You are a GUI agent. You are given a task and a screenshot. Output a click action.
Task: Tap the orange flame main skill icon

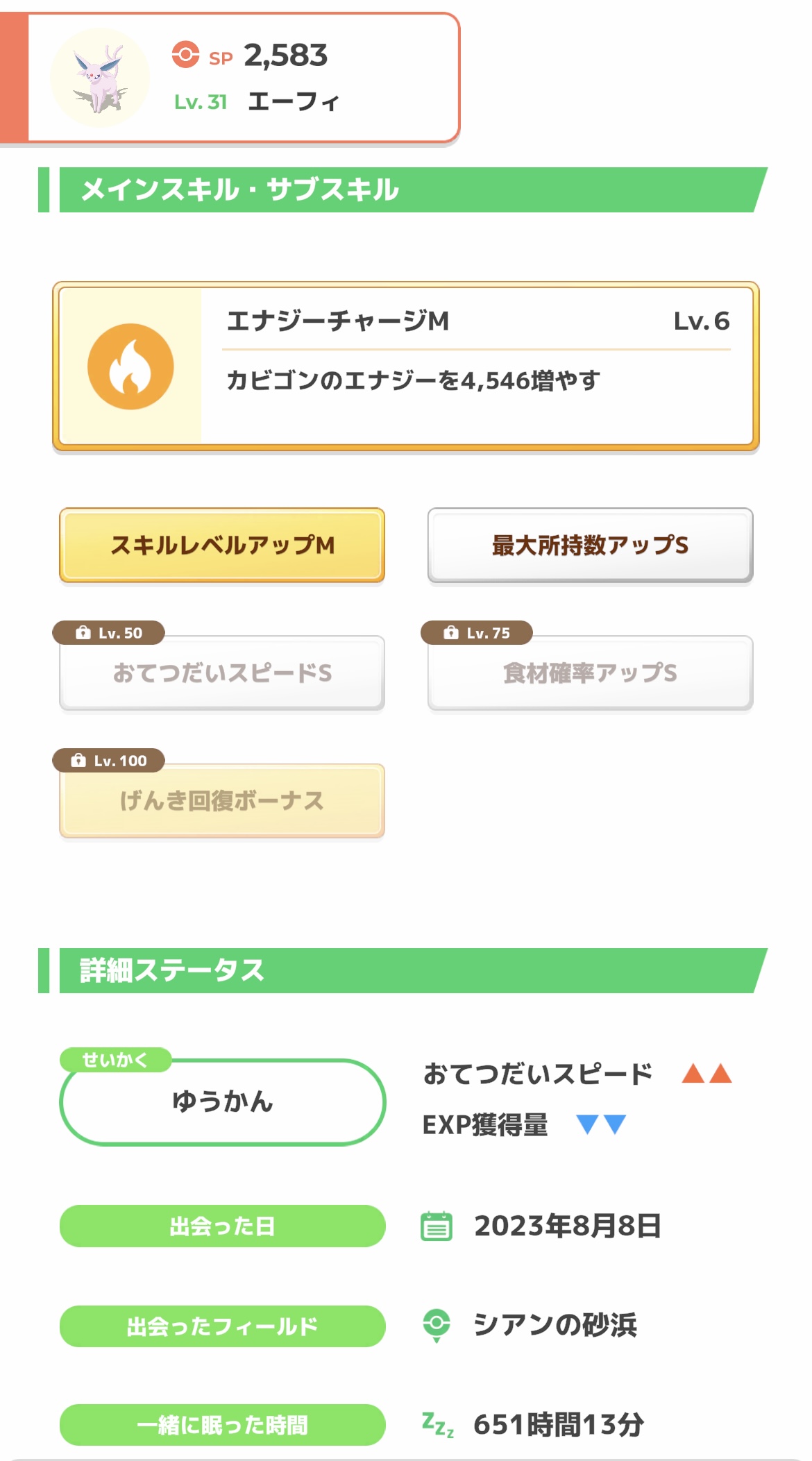tap(130, 366)
